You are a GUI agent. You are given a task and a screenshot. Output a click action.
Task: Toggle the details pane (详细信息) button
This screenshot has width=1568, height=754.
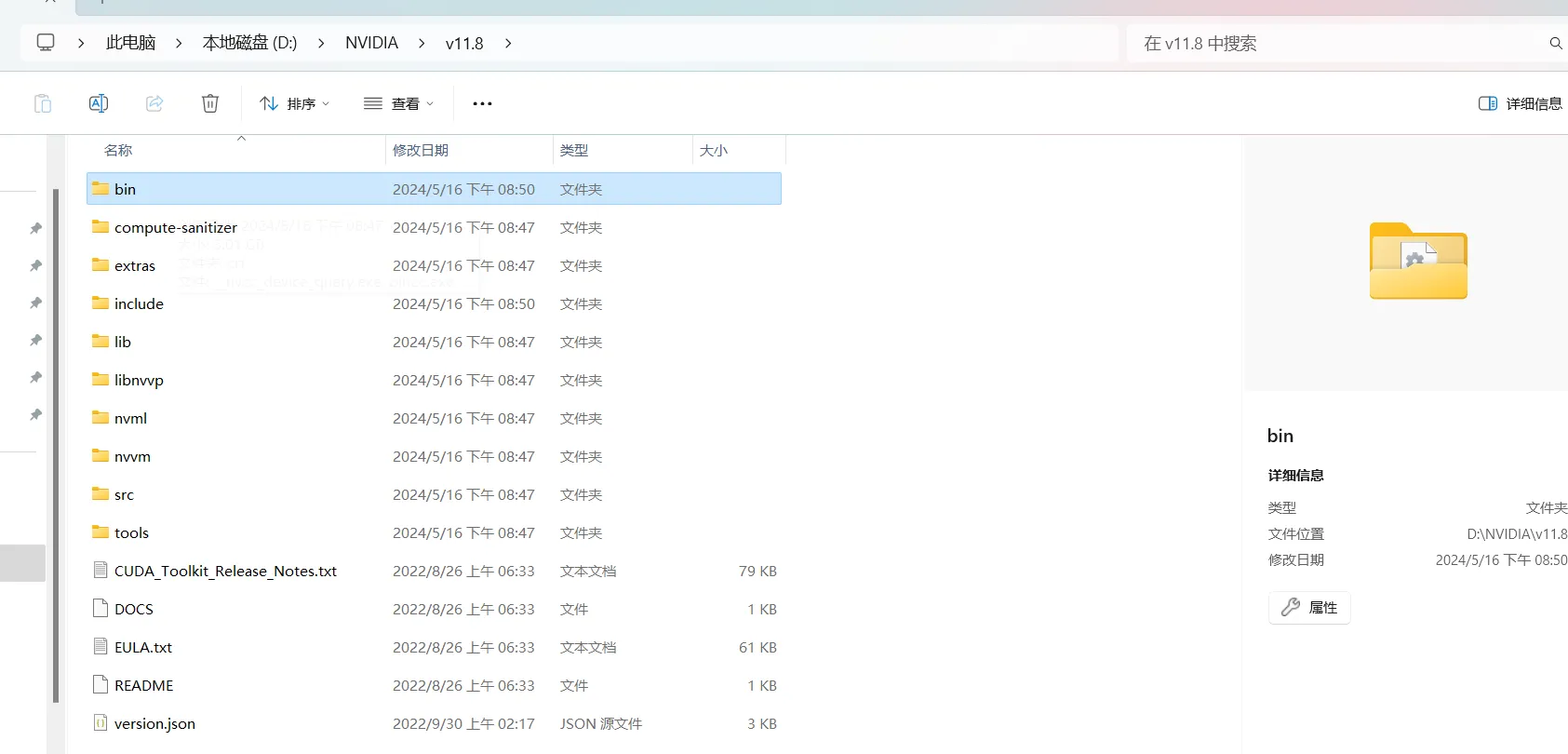(x=1521, y=103)
